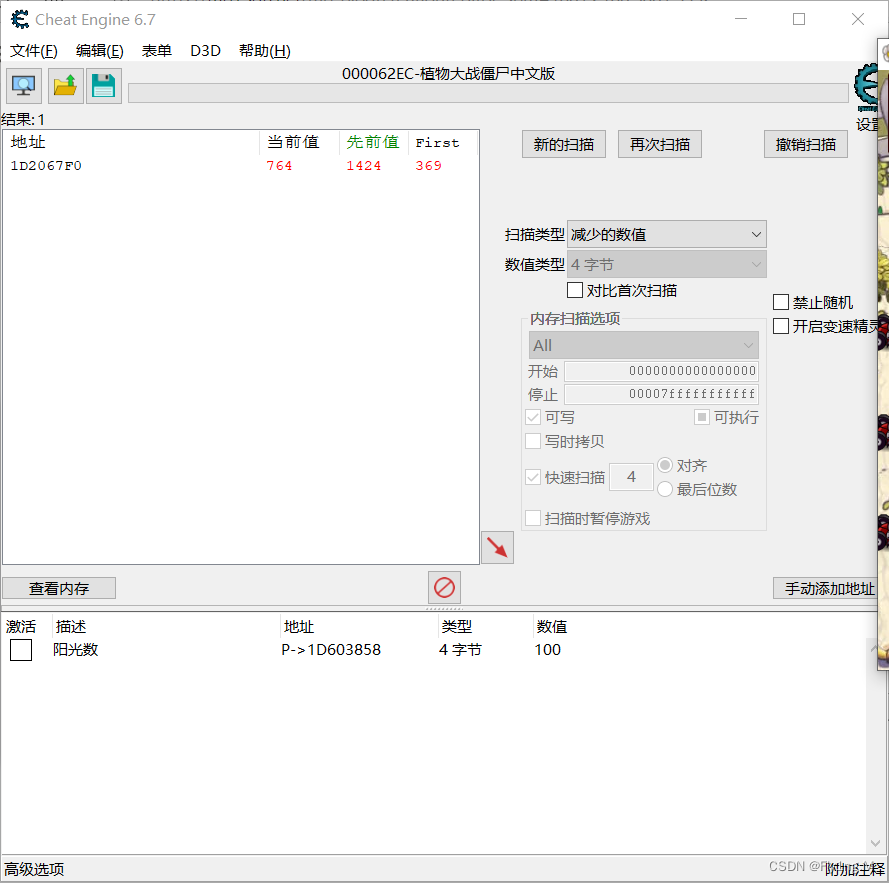Image resolution: width=889 pixels, height=883 pixels.
Task: Click 高级选项 in the status bar
Action: (34, 869)
